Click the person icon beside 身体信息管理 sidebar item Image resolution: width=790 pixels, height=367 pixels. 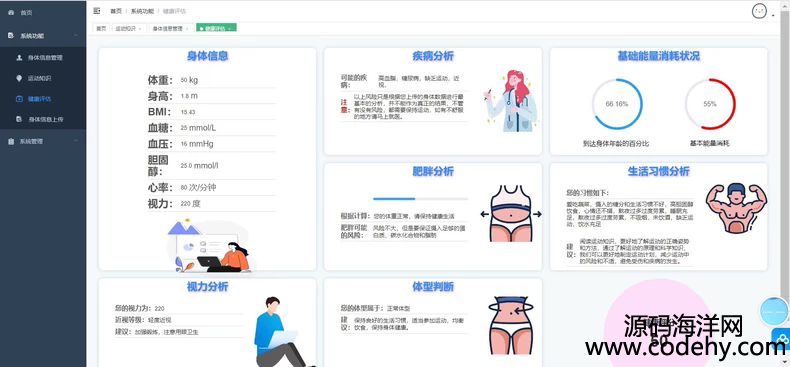tap(19, 57)
